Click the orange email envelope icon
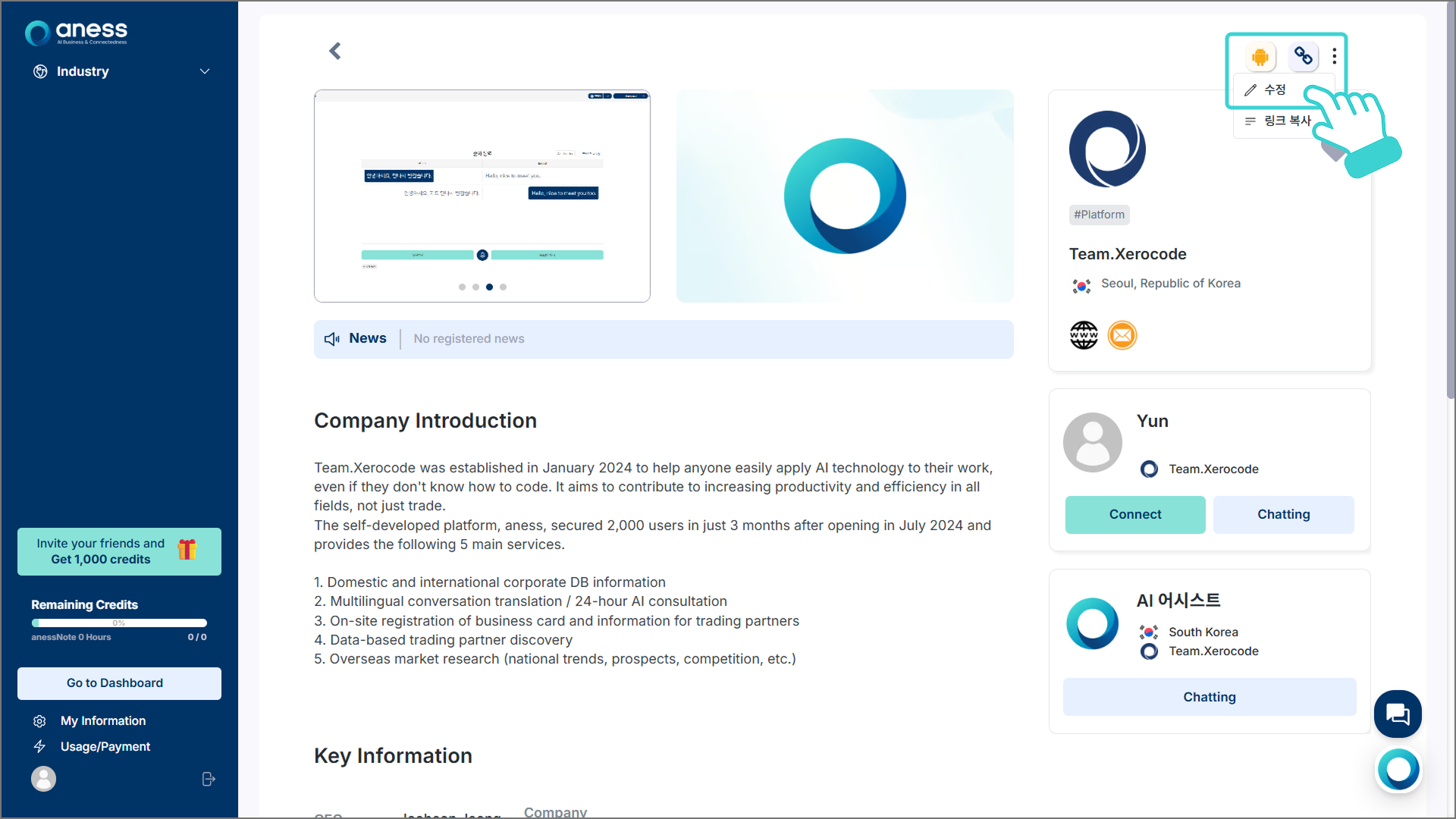Viewport: 1456px width, 819px height. coord(1122,335)
